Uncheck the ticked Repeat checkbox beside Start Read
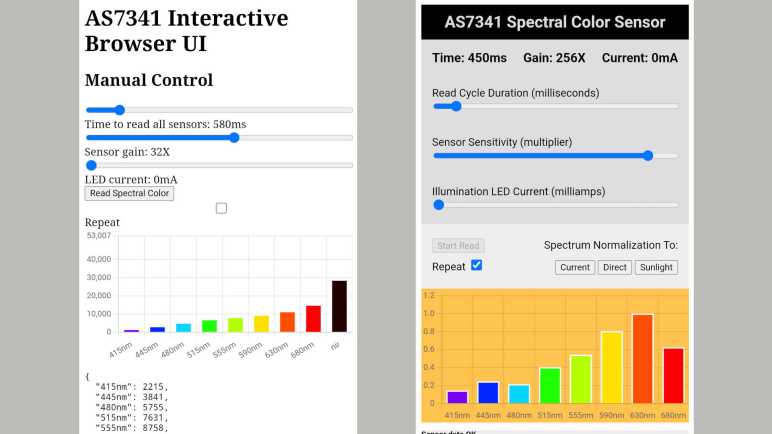 (x=476, y=265)
